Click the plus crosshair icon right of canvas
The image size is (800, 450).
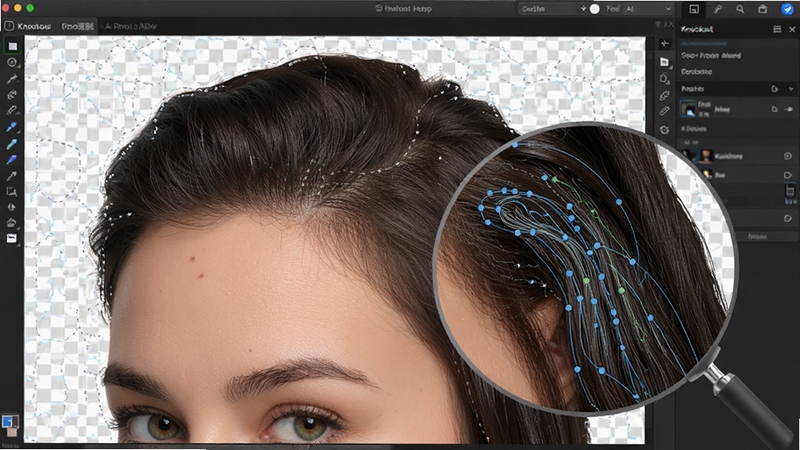664,44
